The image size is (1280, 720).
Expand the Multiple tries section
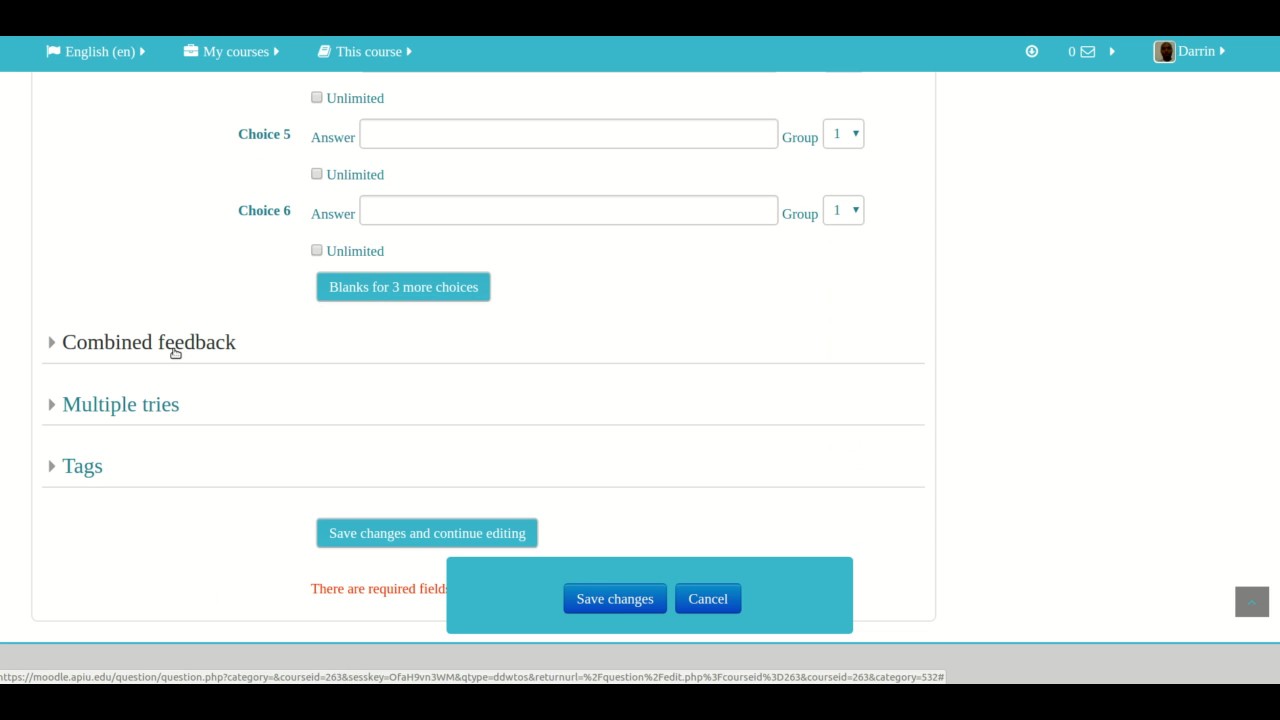[x=121, y=404]
